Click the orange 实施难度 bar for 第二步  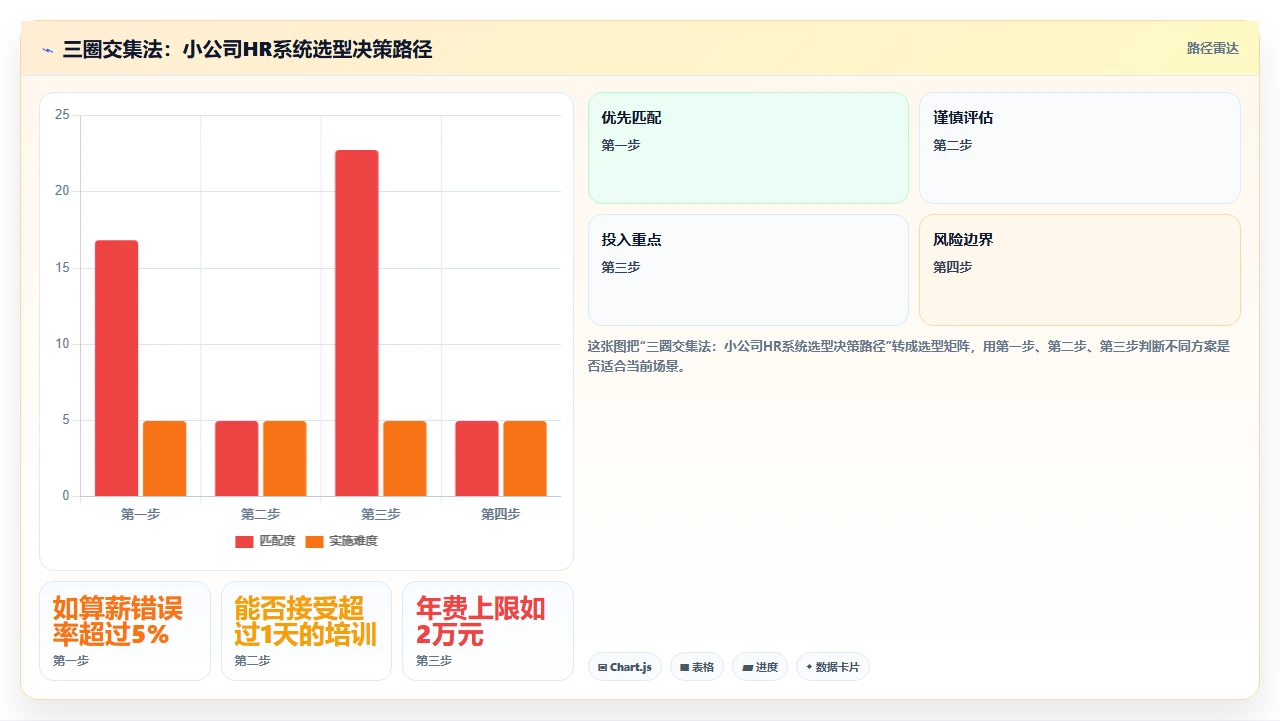click(284, 458)
